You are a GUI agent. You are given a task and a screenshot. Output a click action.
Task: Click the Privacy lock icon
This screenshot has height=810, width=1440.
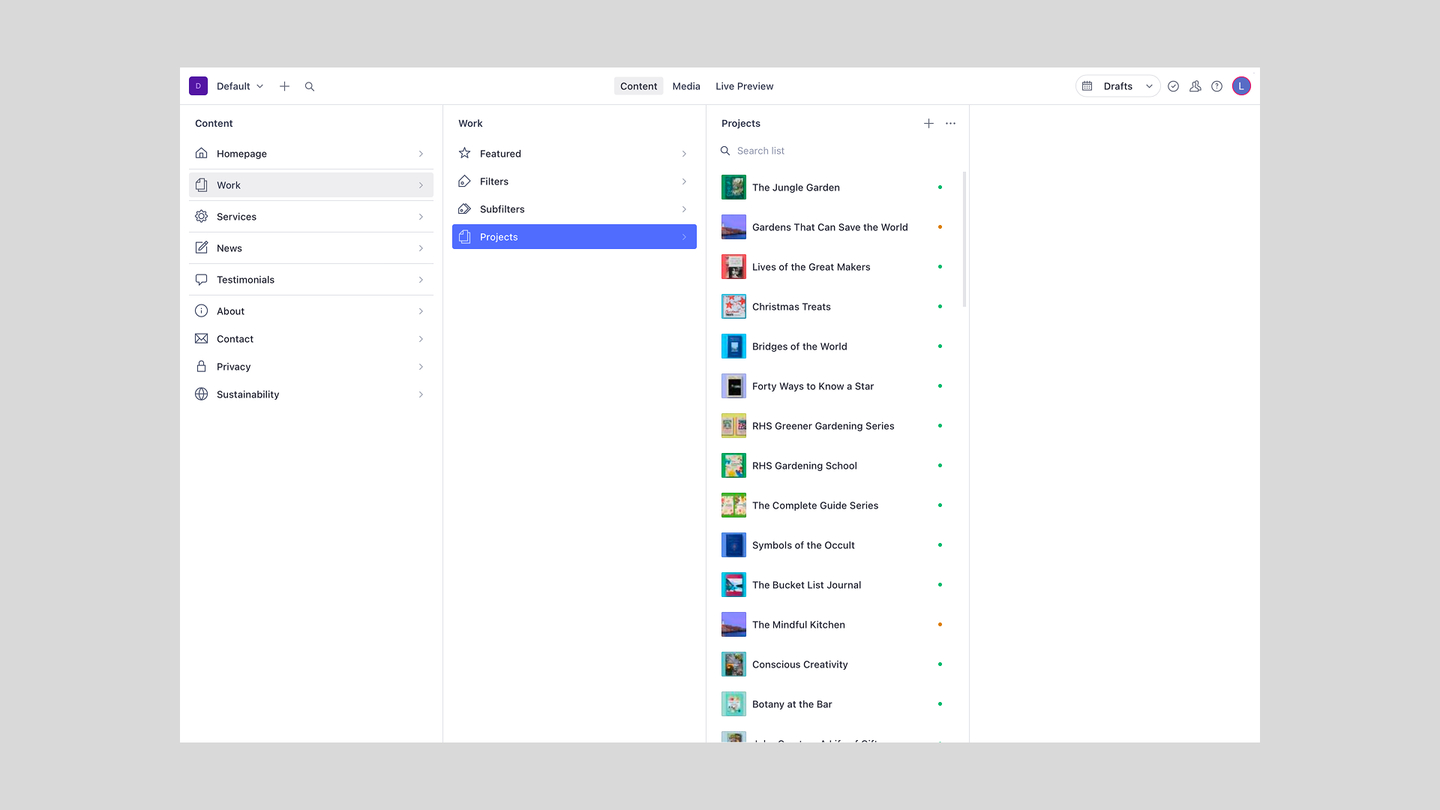point(201,367)
